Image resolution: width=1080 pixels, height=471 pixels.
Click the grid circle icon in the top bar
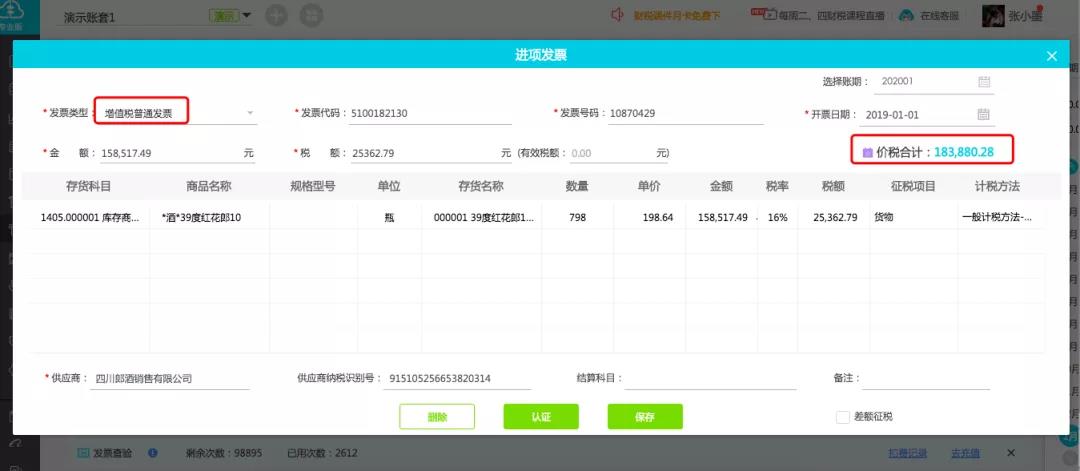coord(312,15)
